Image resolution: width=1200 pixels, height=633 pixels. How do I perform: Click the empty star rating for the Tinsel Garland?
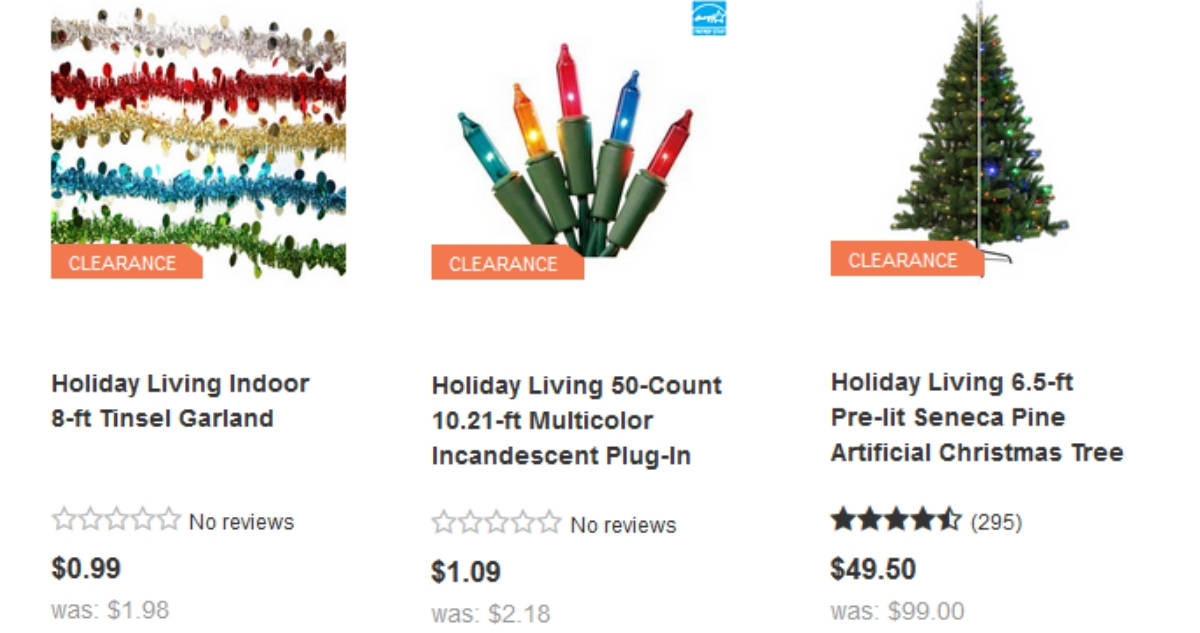tap(116, 520)
